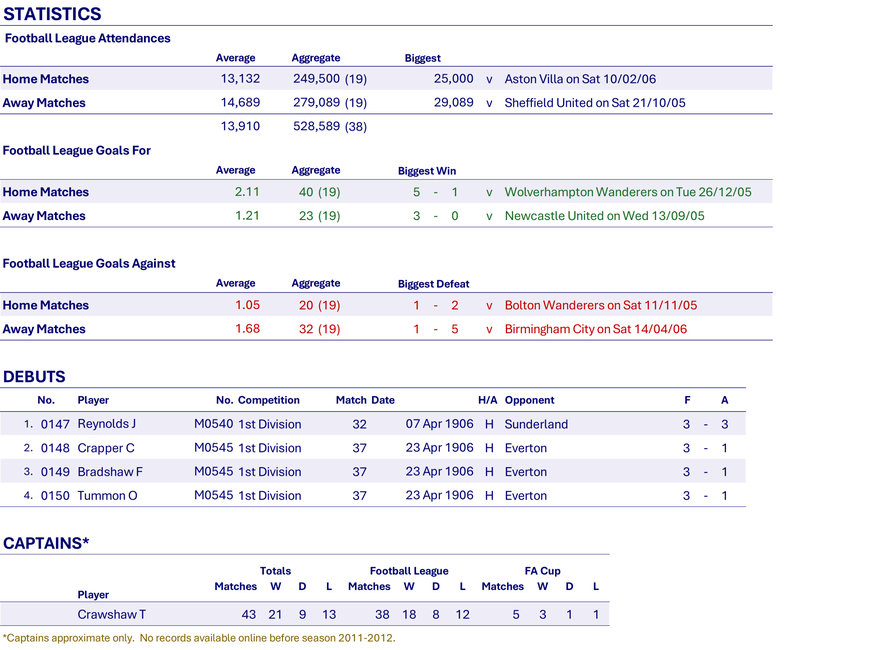This screenshot has height=650, width=880.
Task: Select away goals against average 1.68
Action: coord(247,328)
